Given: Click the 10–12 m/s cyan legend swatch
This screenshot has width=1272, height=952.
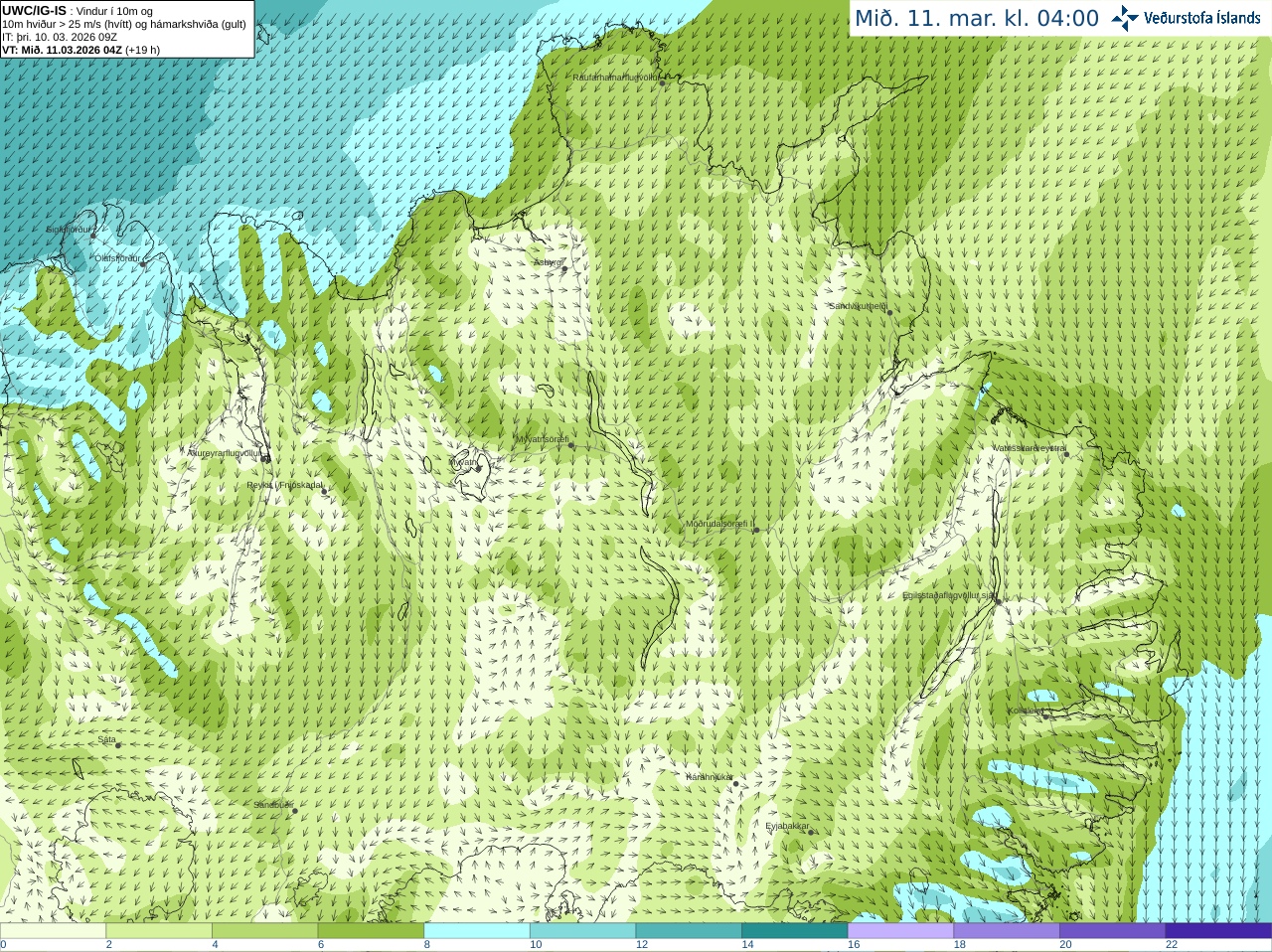Looking at the screenshot, I should tap(582, 931).
